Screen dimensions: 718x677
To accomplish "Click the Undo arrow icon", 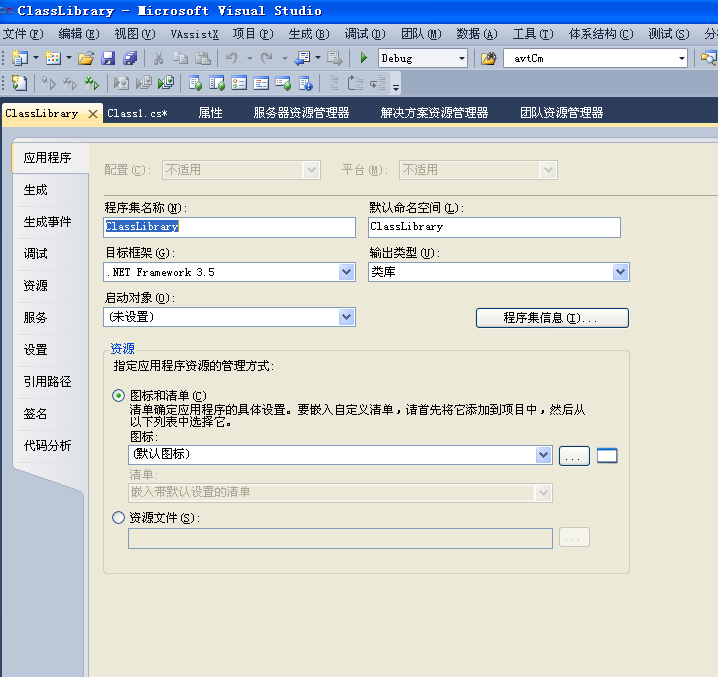I will click(x=232, y=58).
